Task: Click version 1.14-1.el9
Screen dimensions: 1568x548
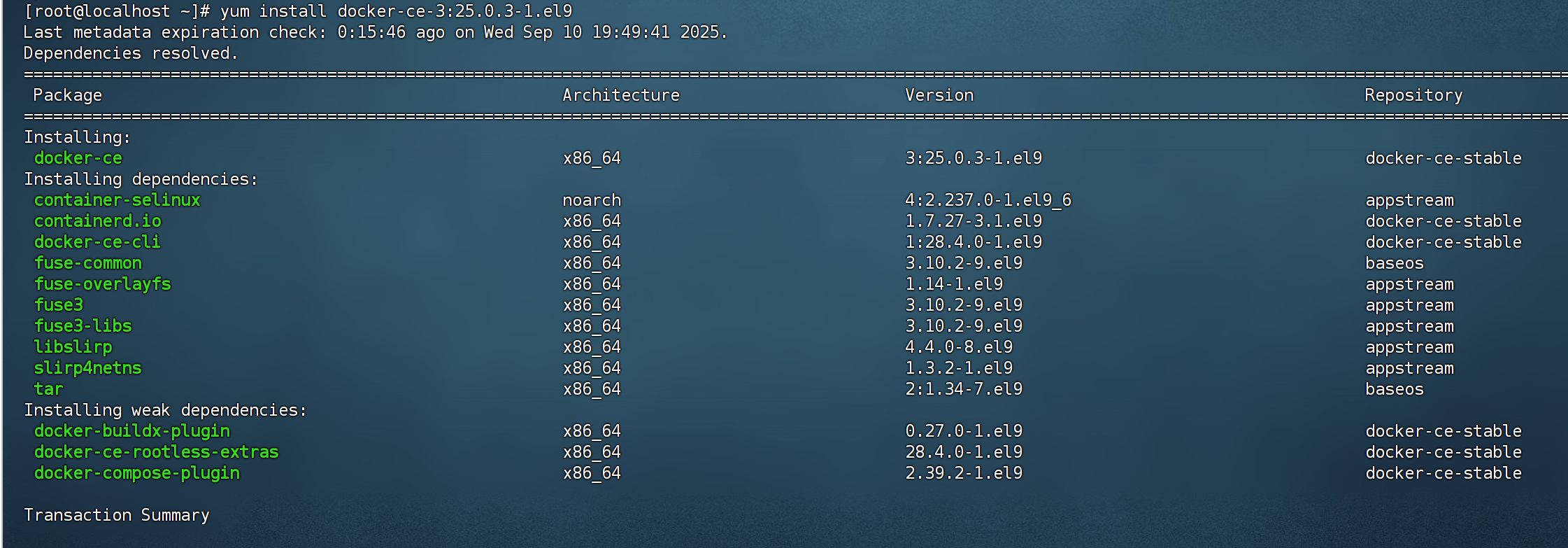Action: point(954,284)
